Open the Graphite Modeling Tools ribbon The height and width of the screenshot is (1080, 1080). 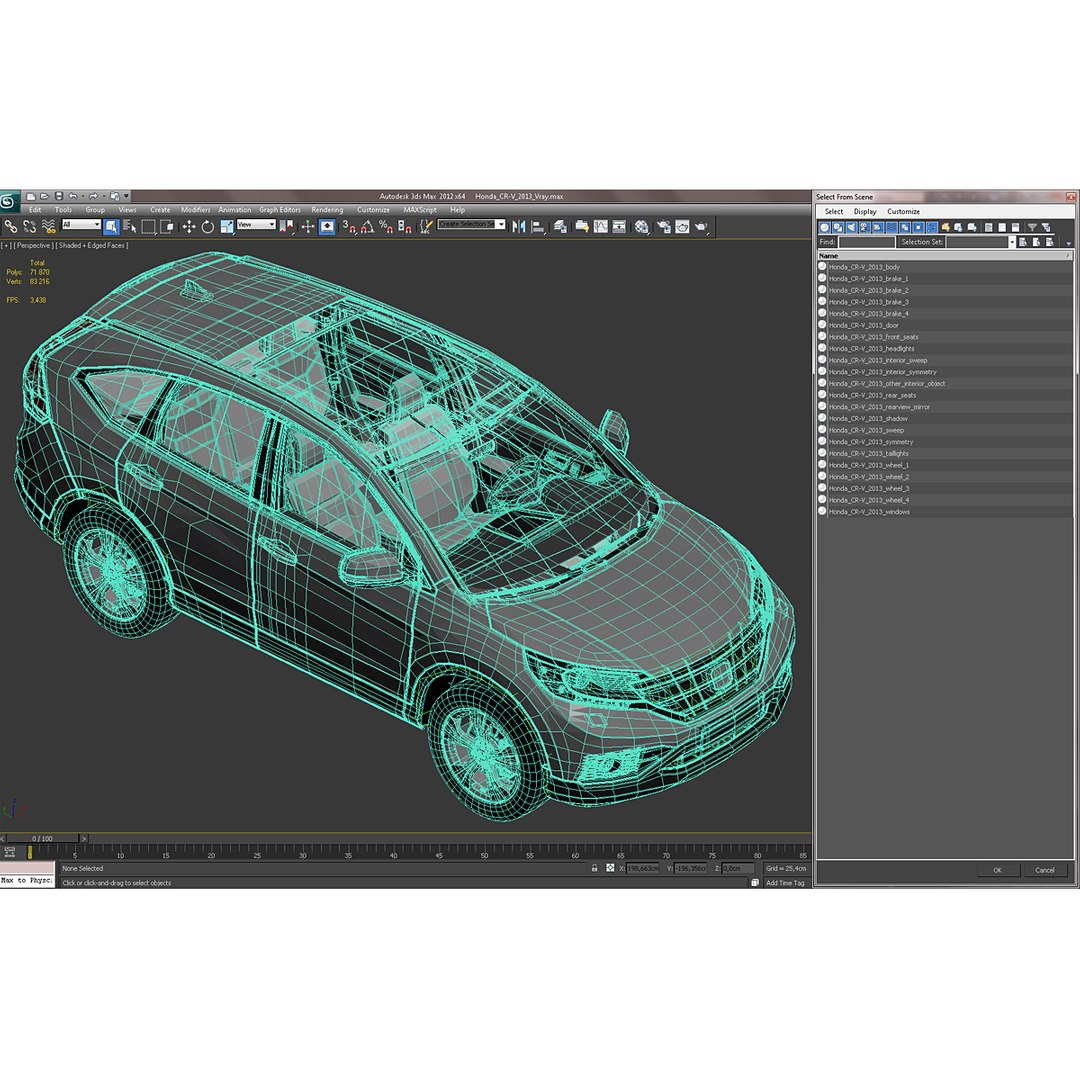coord(582,226)
